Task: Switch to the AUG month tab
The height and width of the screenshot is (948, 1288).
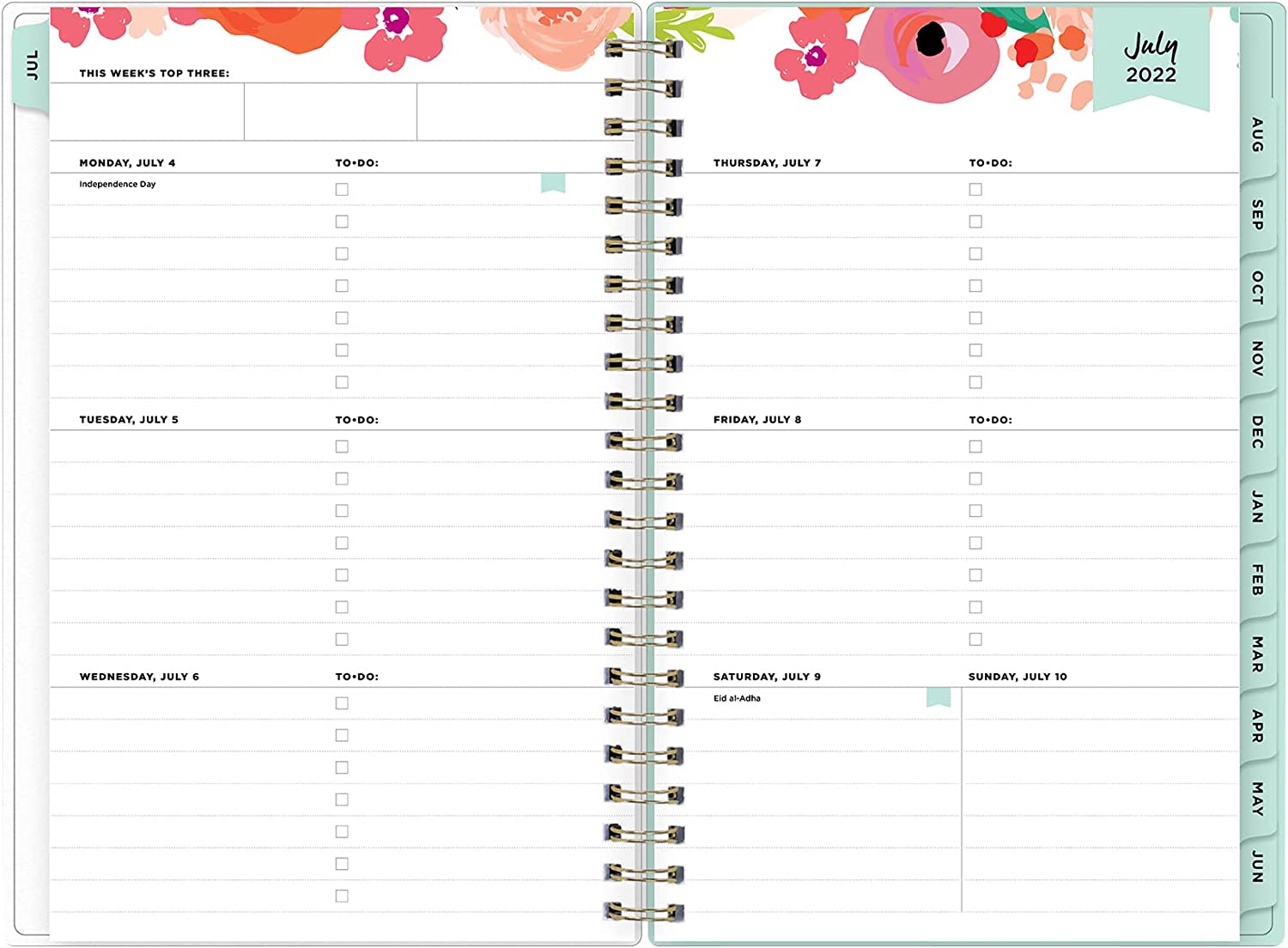Action: [1256, 135]
